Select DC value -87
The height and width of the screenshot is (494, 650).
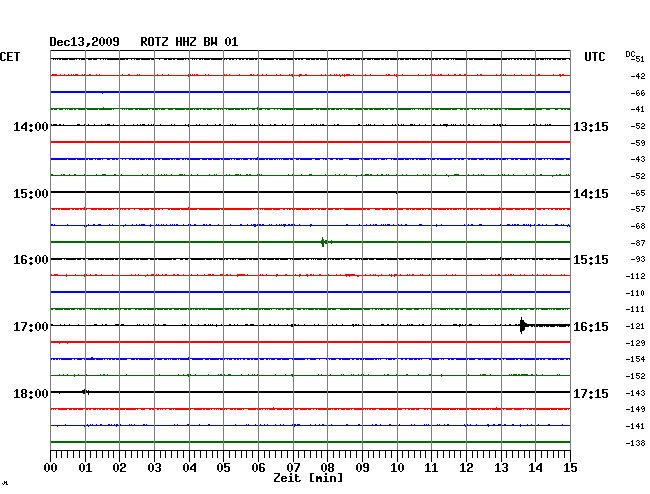(x=638, y=243)
